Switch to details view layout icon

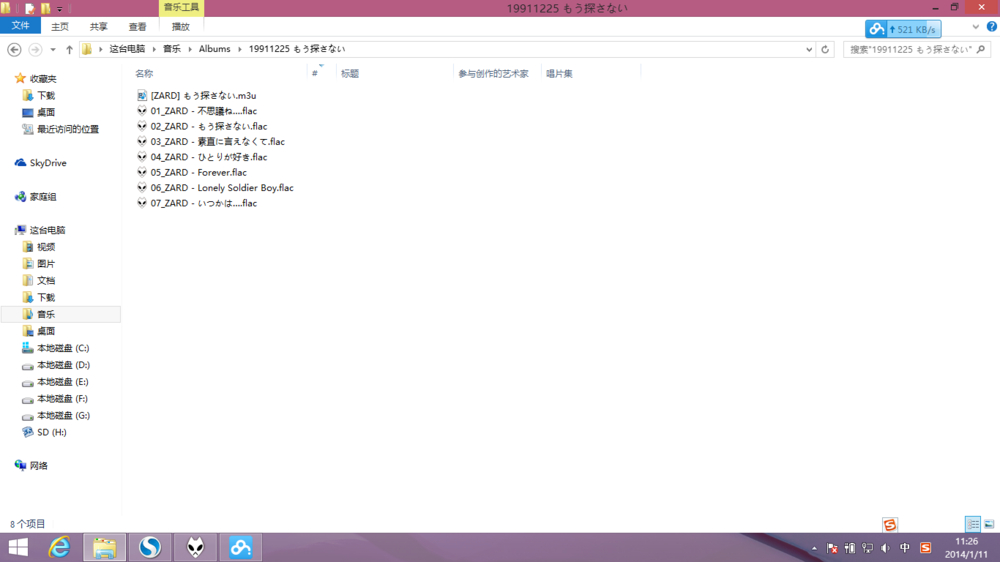click(973, 524)
